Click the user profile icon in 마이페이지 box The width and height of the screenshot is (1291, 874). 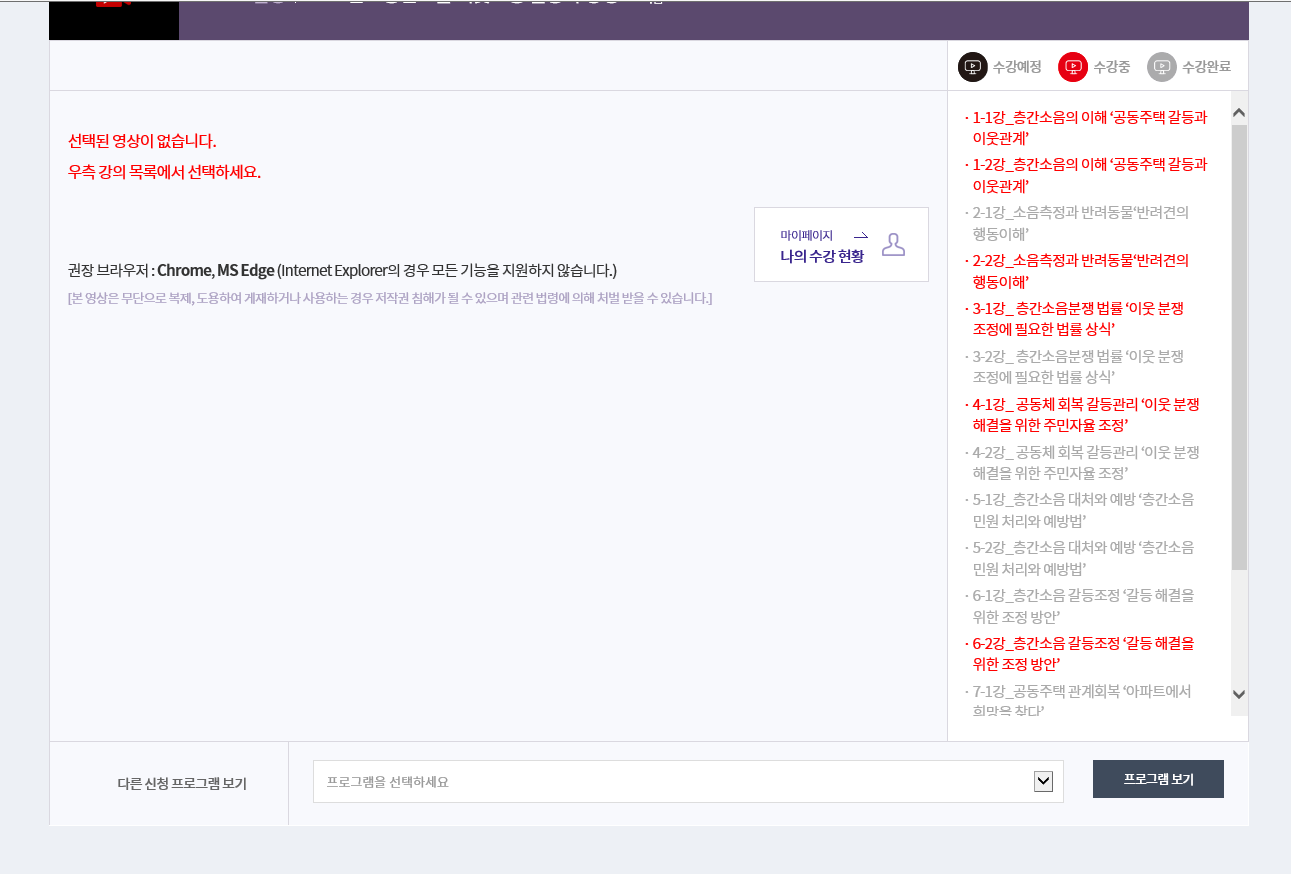click(893, 244)
